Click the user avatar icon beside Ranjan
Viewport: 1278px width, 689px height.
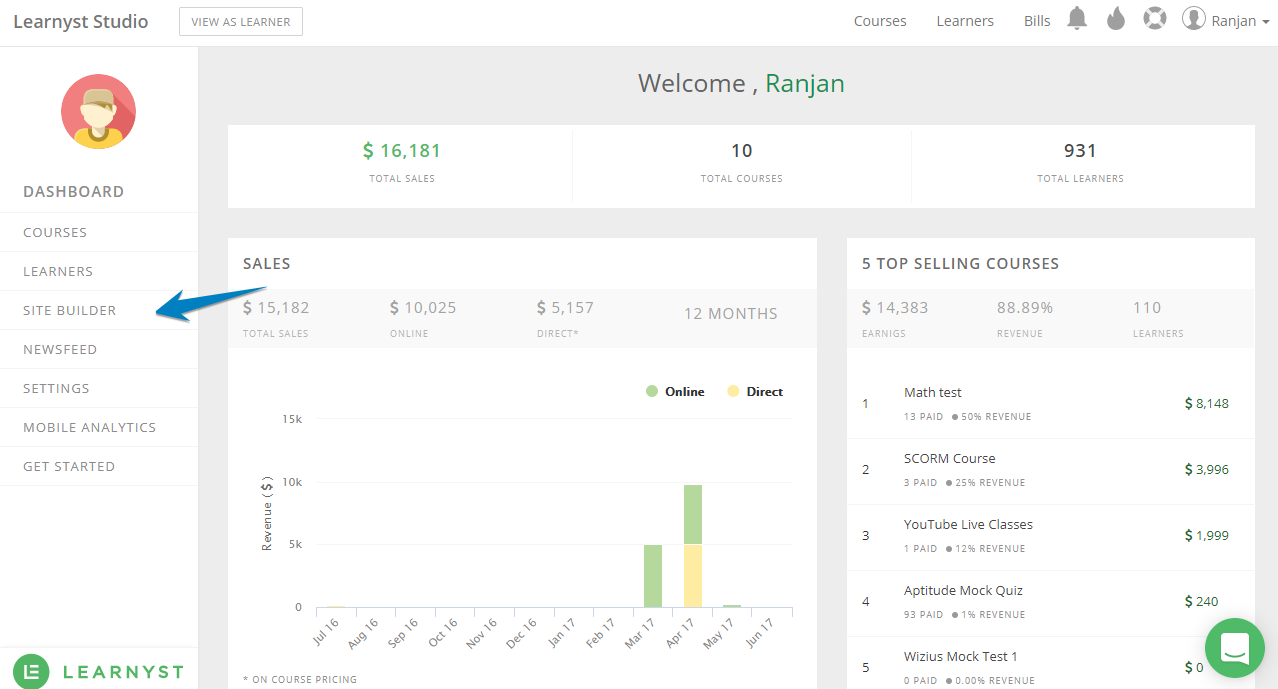pos(1193,19)
